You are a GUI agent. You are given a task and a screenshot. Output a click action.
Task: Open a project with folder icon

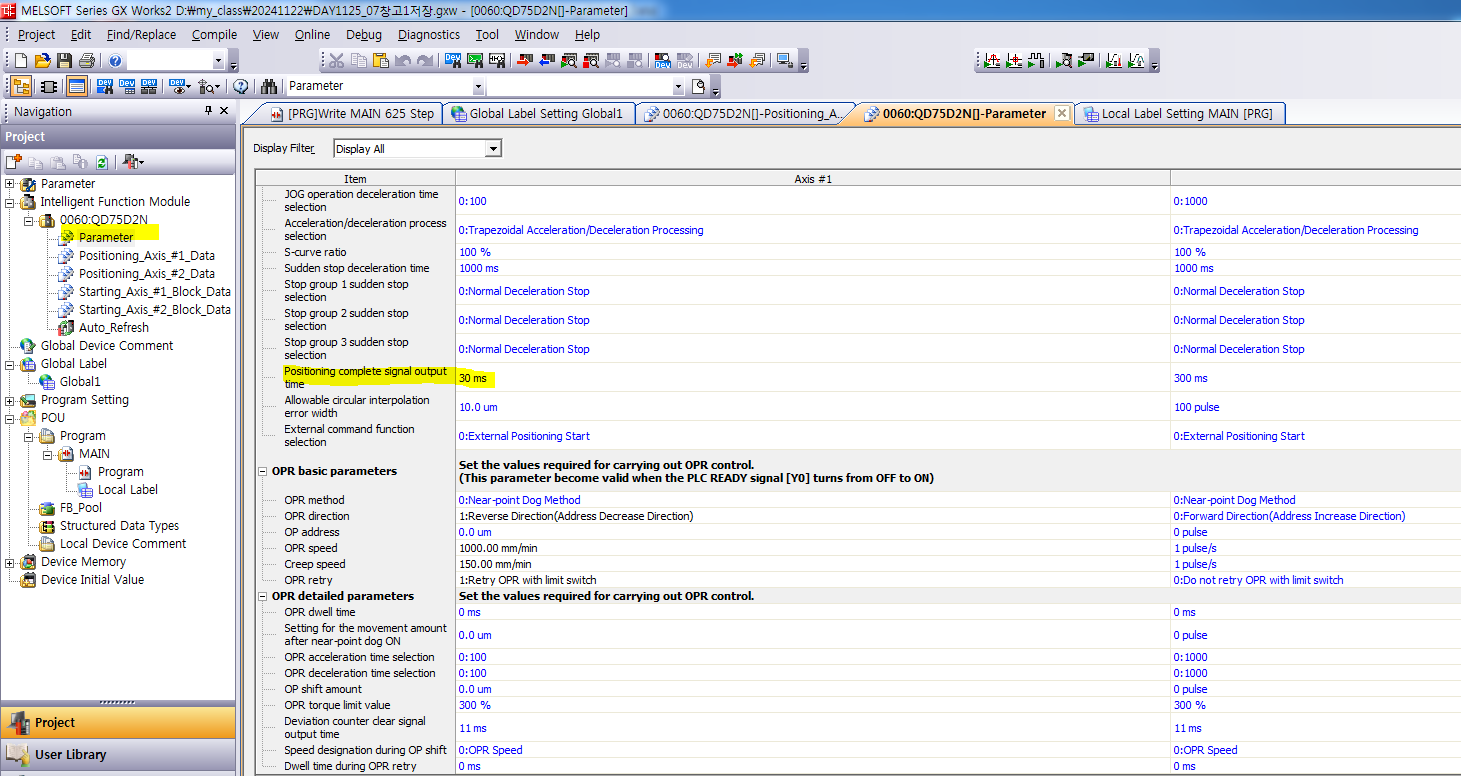point(42,61)
